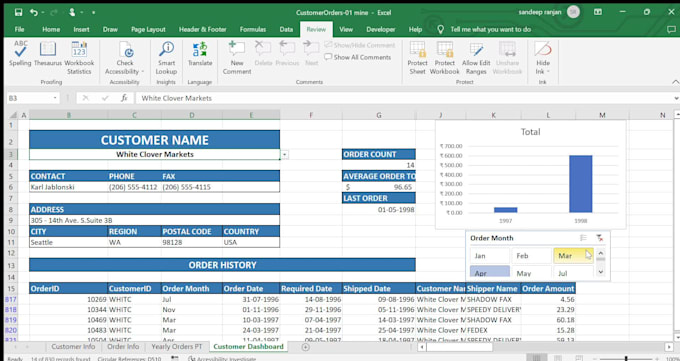
Task: Open the Formulas tab
Action: (253, 30)
